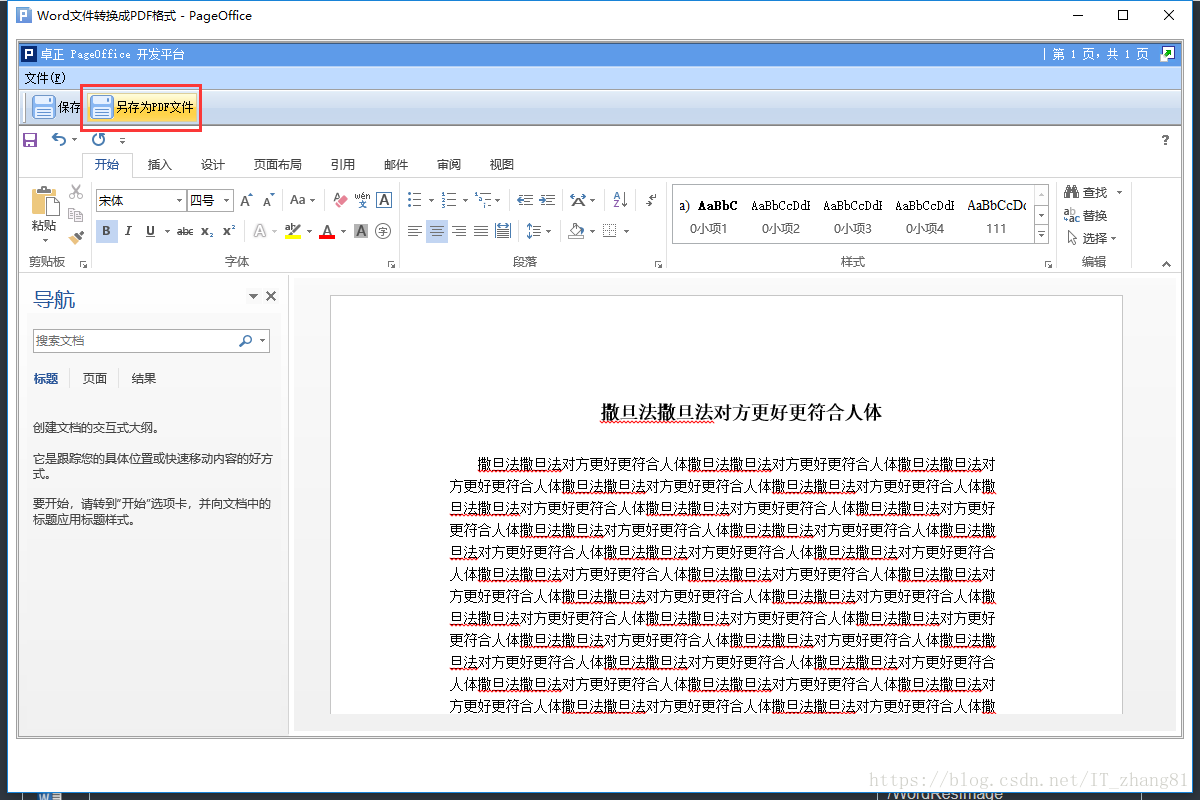The width and height of the screenshot is (1200, 800).
Task: Toggle Superscript formatting
Action: click(229, 231)
